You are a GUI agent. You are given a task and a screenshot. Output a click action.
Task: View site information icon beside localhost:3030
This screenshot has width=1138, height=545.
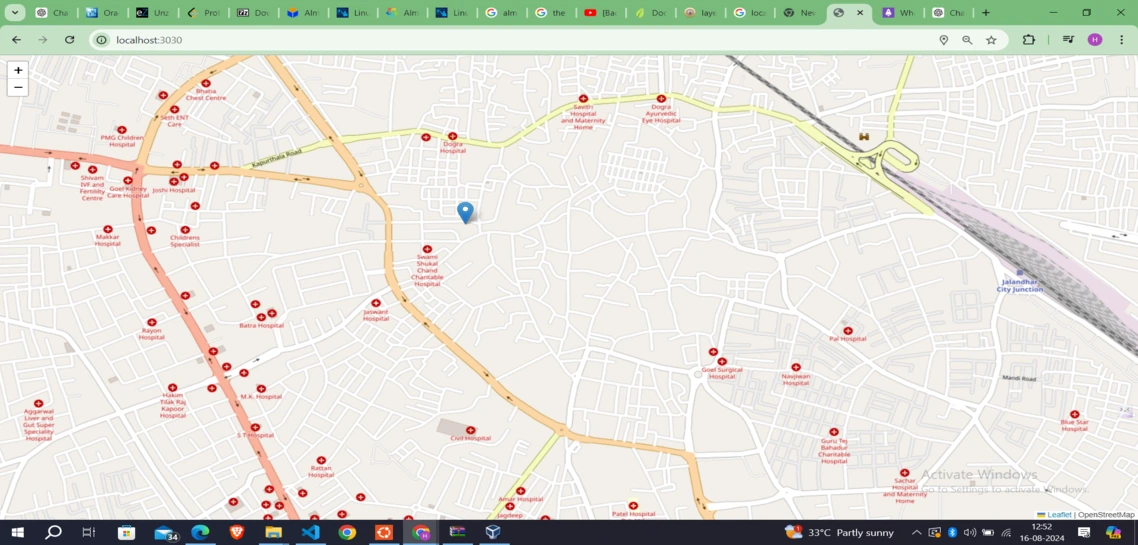[102, 40]
